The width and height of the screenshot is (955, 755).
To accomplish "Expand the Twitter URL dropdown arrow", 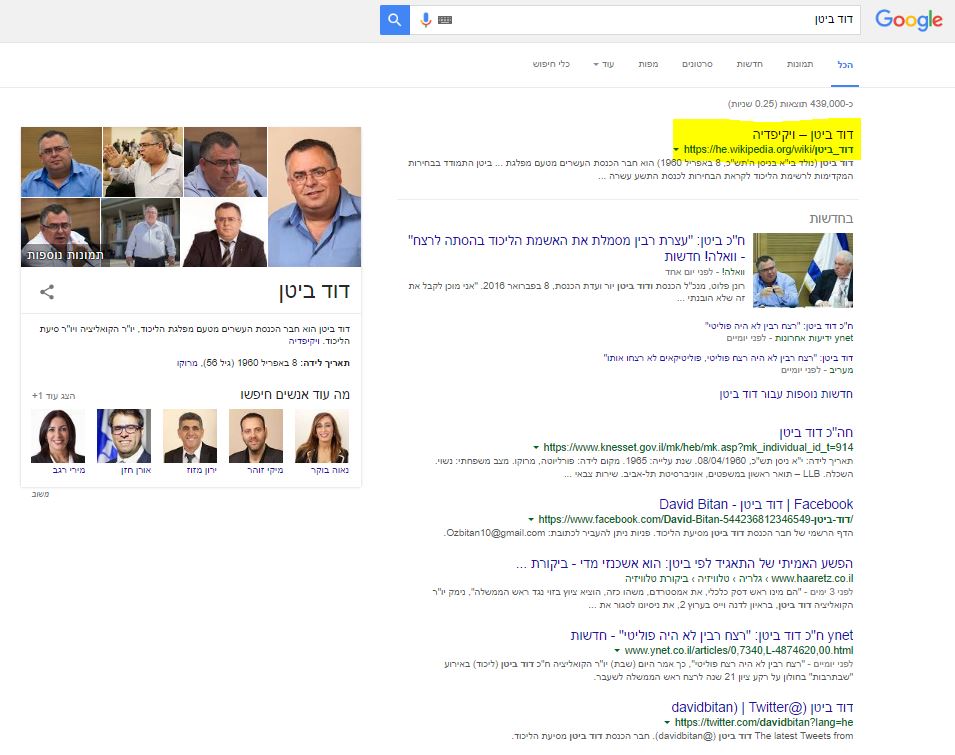I will [668, 723].
